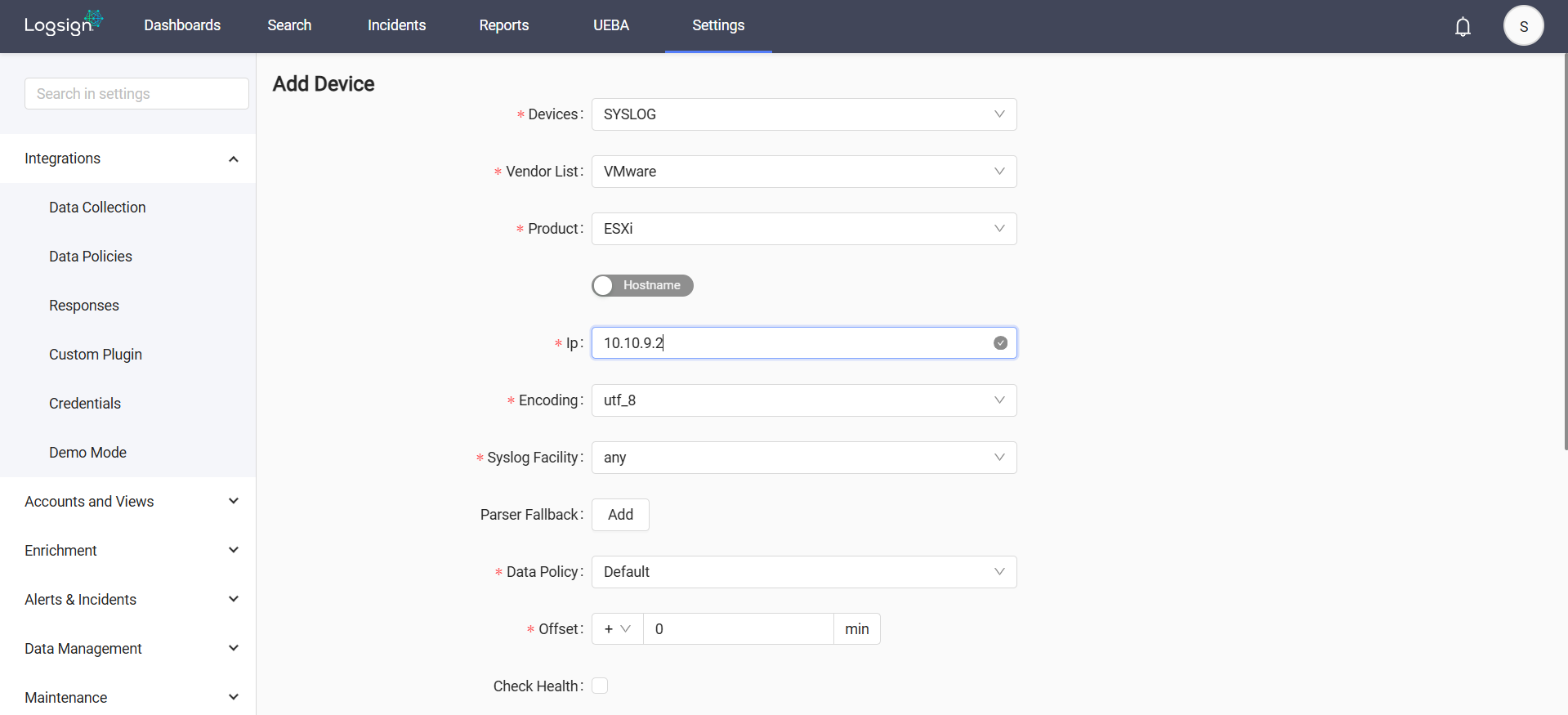Open the UEBA tab

(x=611, y=25)
